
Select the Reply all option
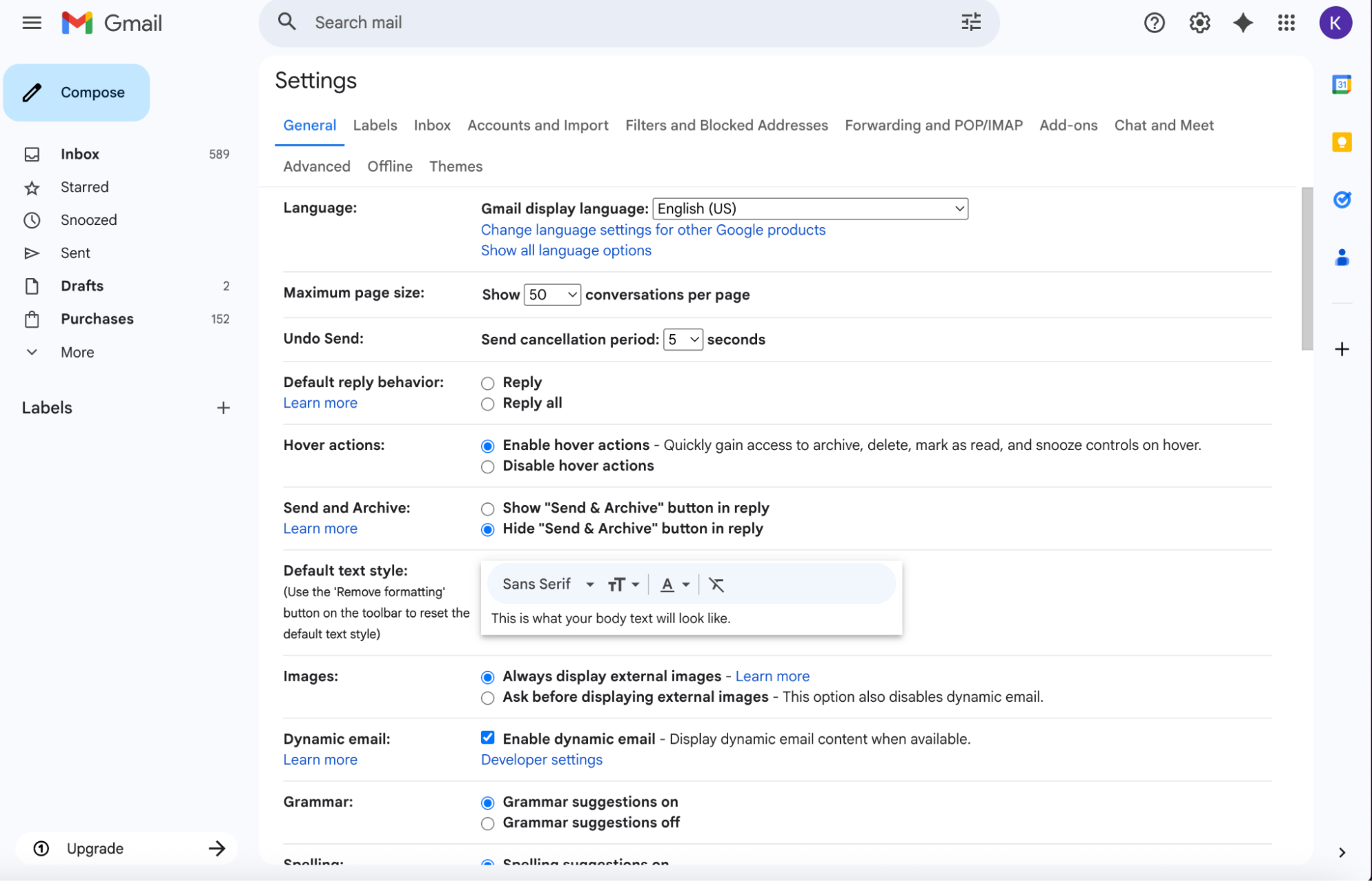tap(487, 403)
